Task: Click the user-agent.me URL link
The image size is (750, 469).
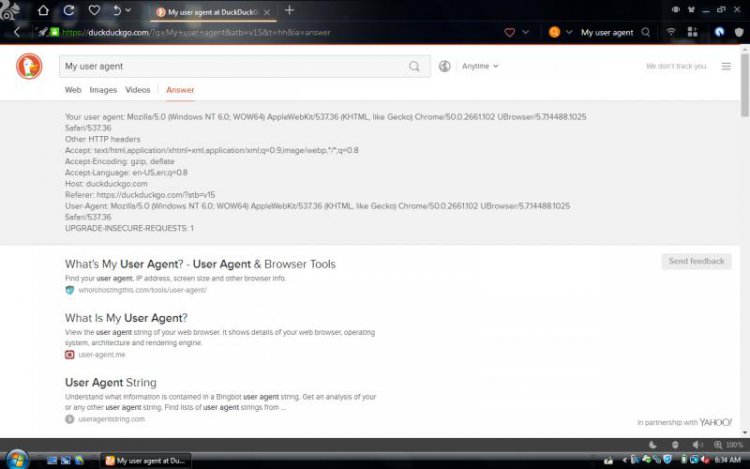Action: pos(102,355)
